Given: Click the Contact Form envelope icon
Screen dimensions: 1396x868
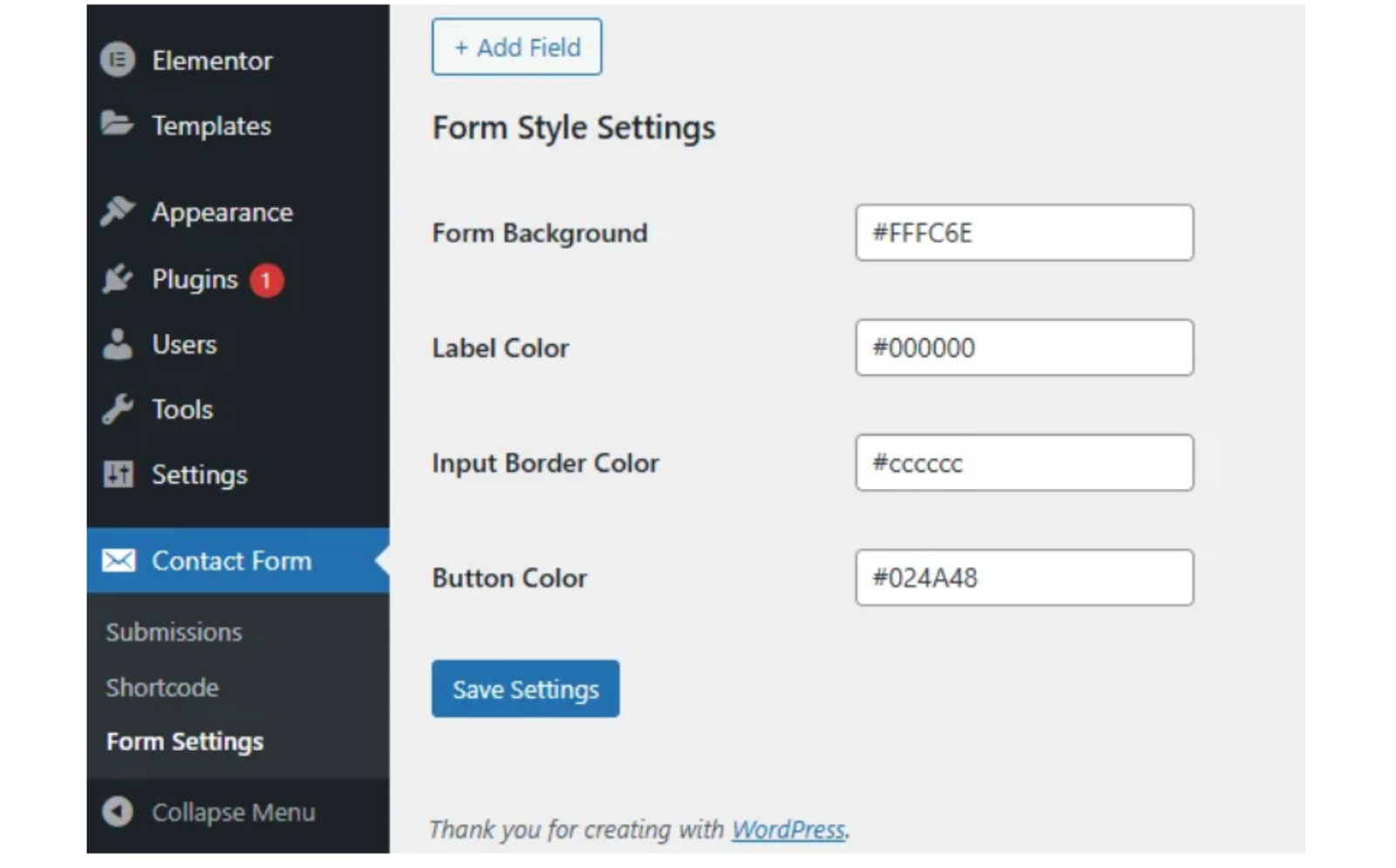Looking at the screenshot, I should (119, 560).
